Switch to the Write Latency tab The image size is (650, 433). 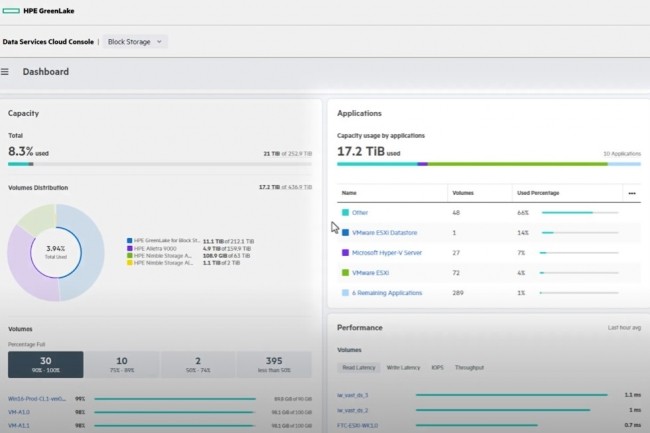pos(403,369)
